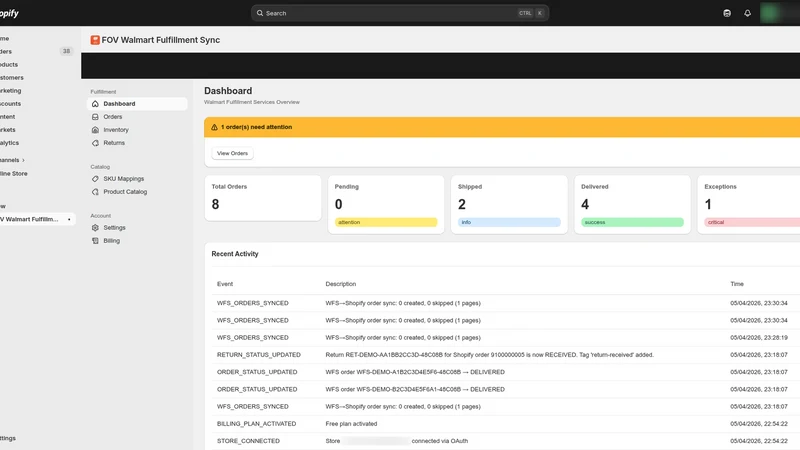Click the green success badge under Delivered
Image resolution: width=800 pixels, height=450 pixels.
[632, 222]
